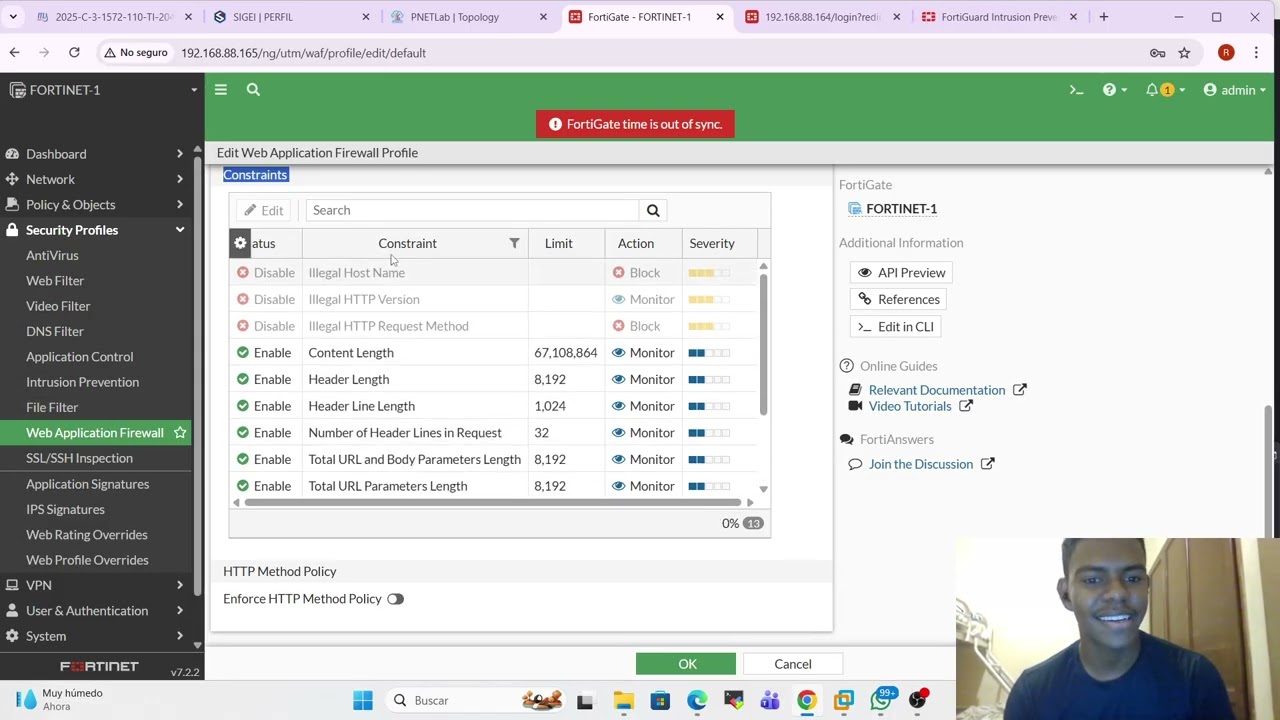Open the global search magnifier icon
This screenshot has width=1280, height=720.
tap(253, 90)
